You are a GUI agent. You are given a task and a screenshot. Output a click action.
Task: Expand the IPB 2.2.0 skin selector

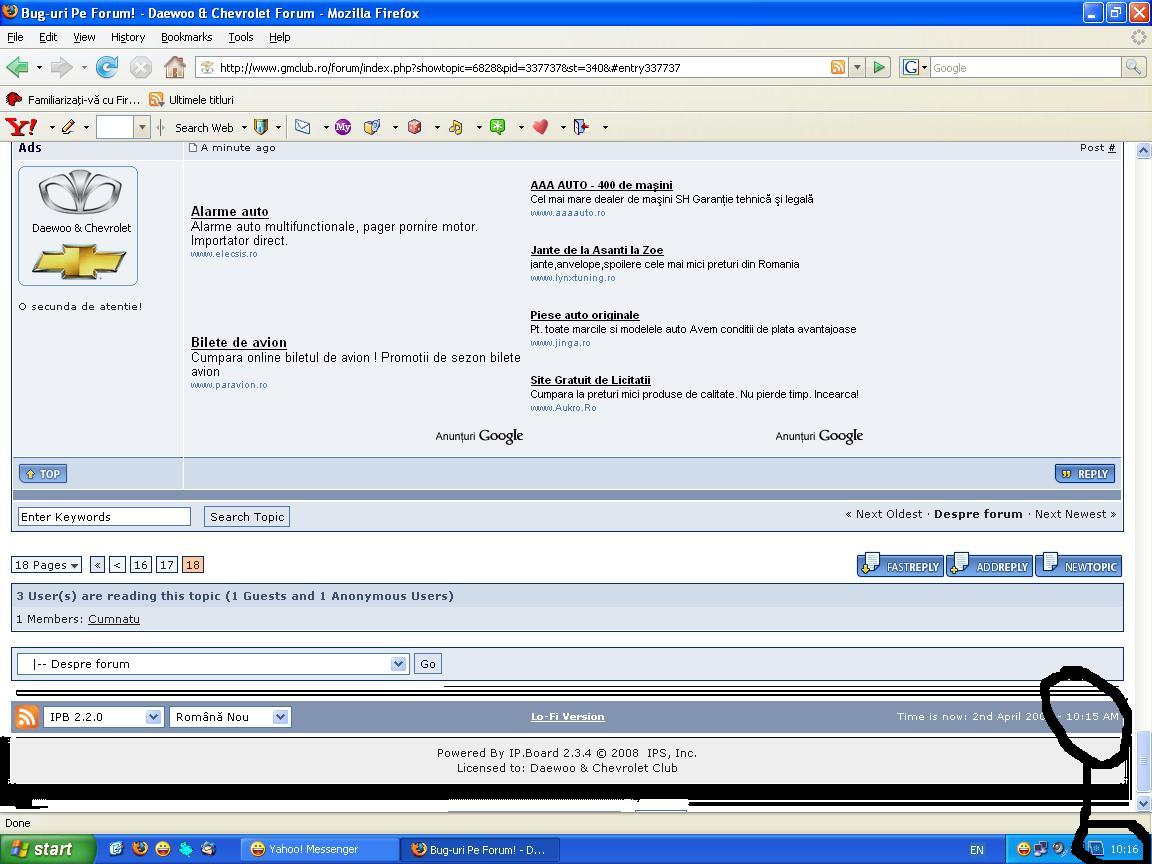104,717
